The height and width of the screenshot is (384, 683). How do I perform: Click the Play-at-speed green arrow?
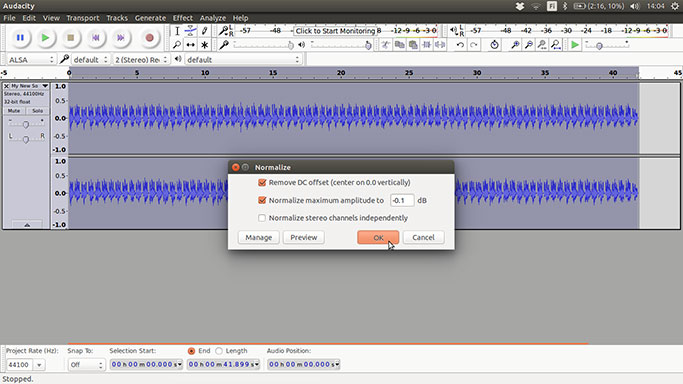click(x=575, y=45)
